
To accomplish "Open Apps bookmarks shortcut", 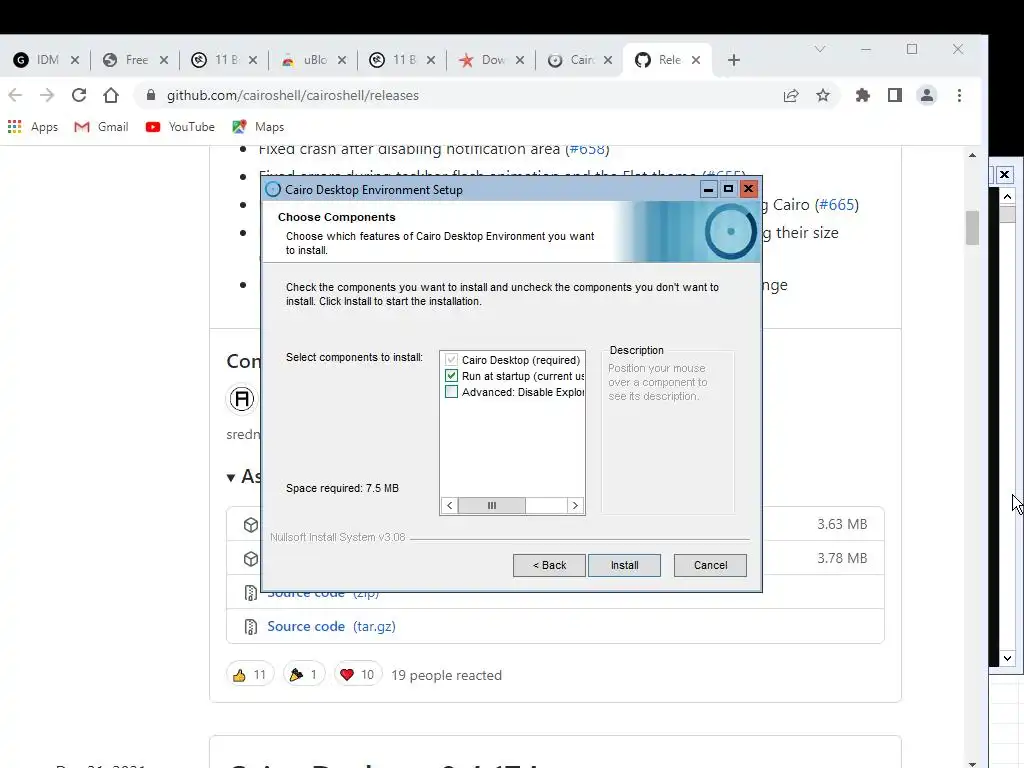I will click(x=33, y=127).
